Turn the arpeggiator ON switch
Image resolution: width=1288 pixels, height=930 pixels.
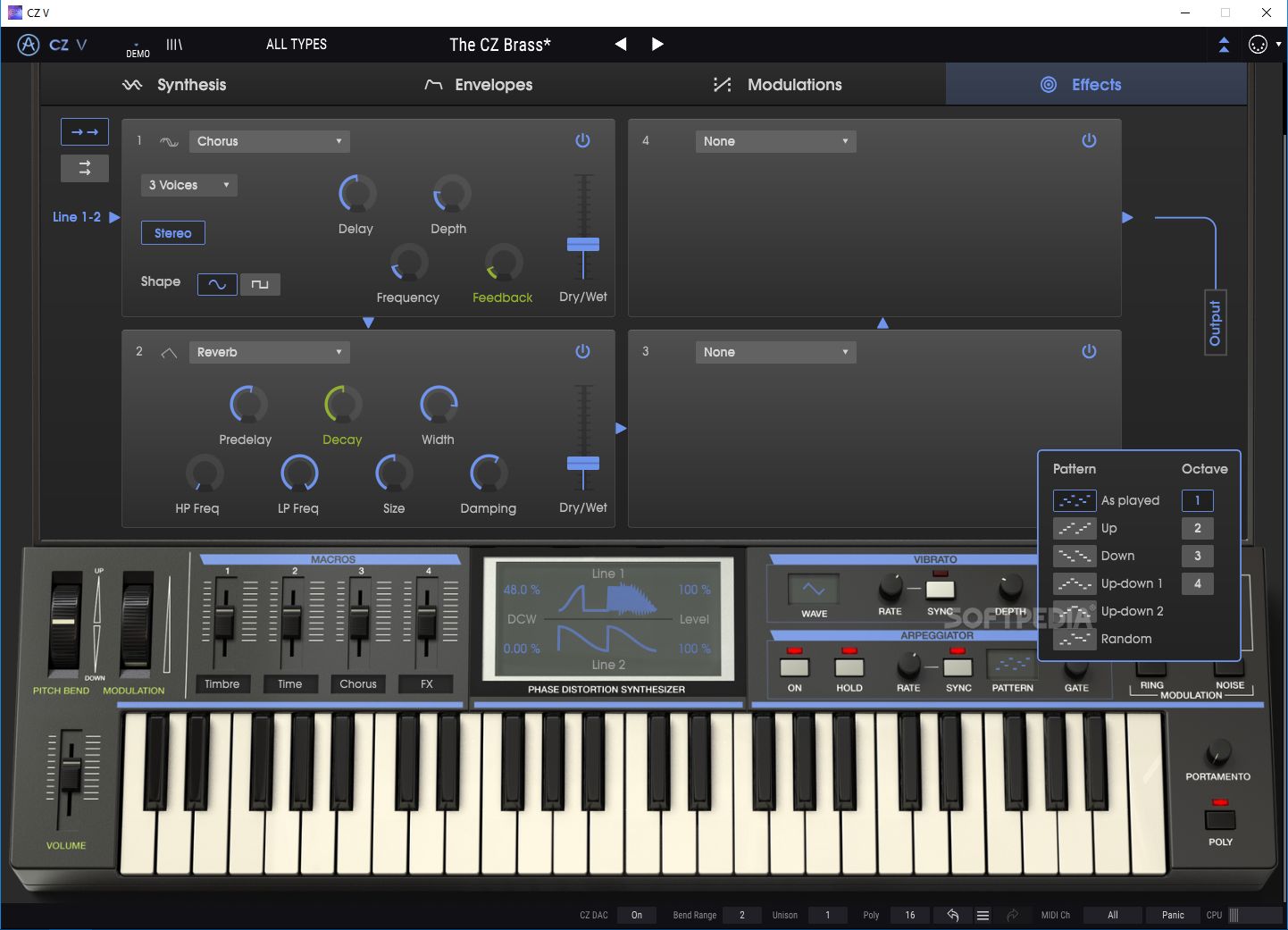[x=794, y=666]
